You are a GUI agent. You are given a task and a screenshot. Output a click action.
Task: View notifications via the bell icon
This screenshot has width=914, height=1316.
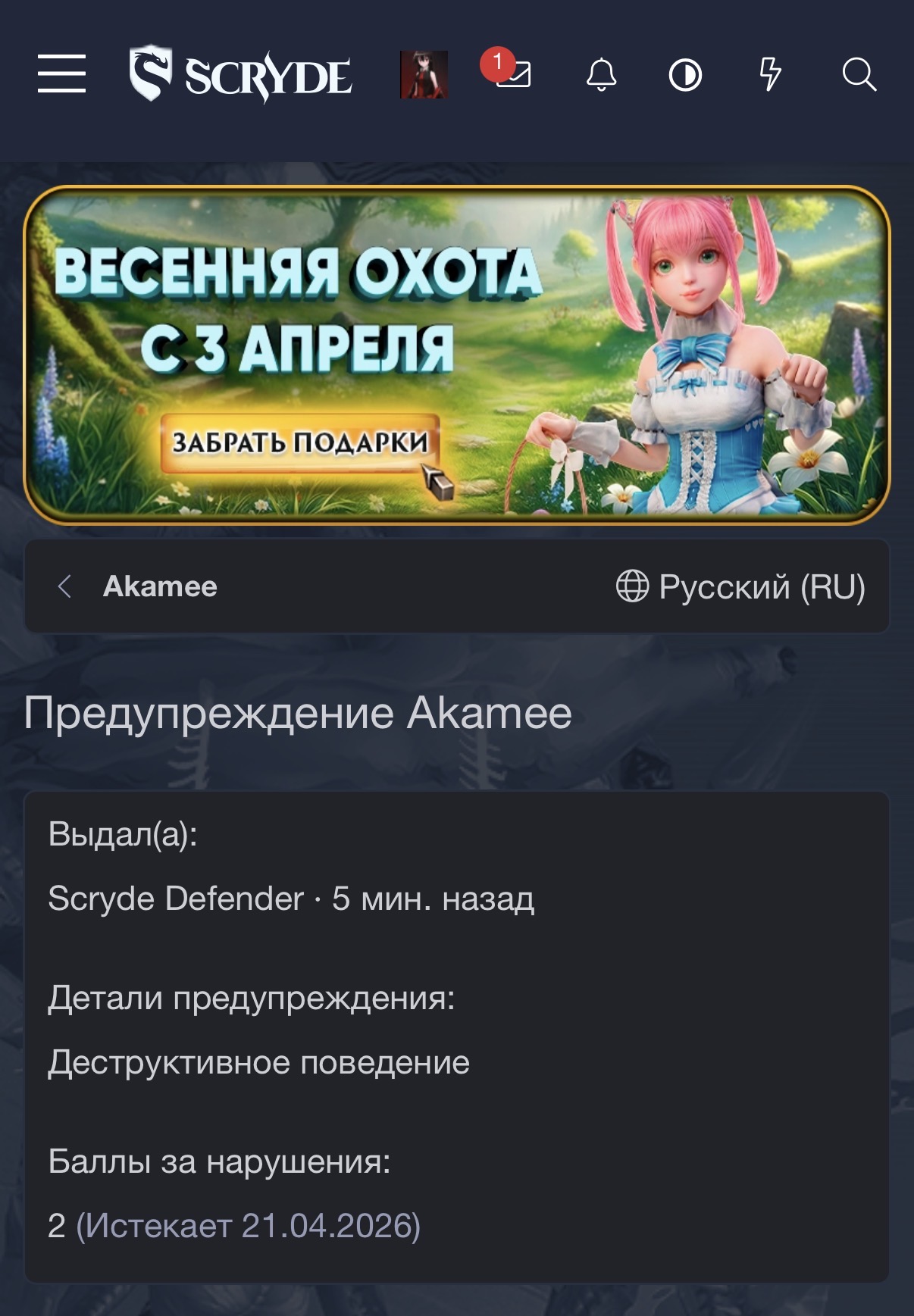[601, 74]
